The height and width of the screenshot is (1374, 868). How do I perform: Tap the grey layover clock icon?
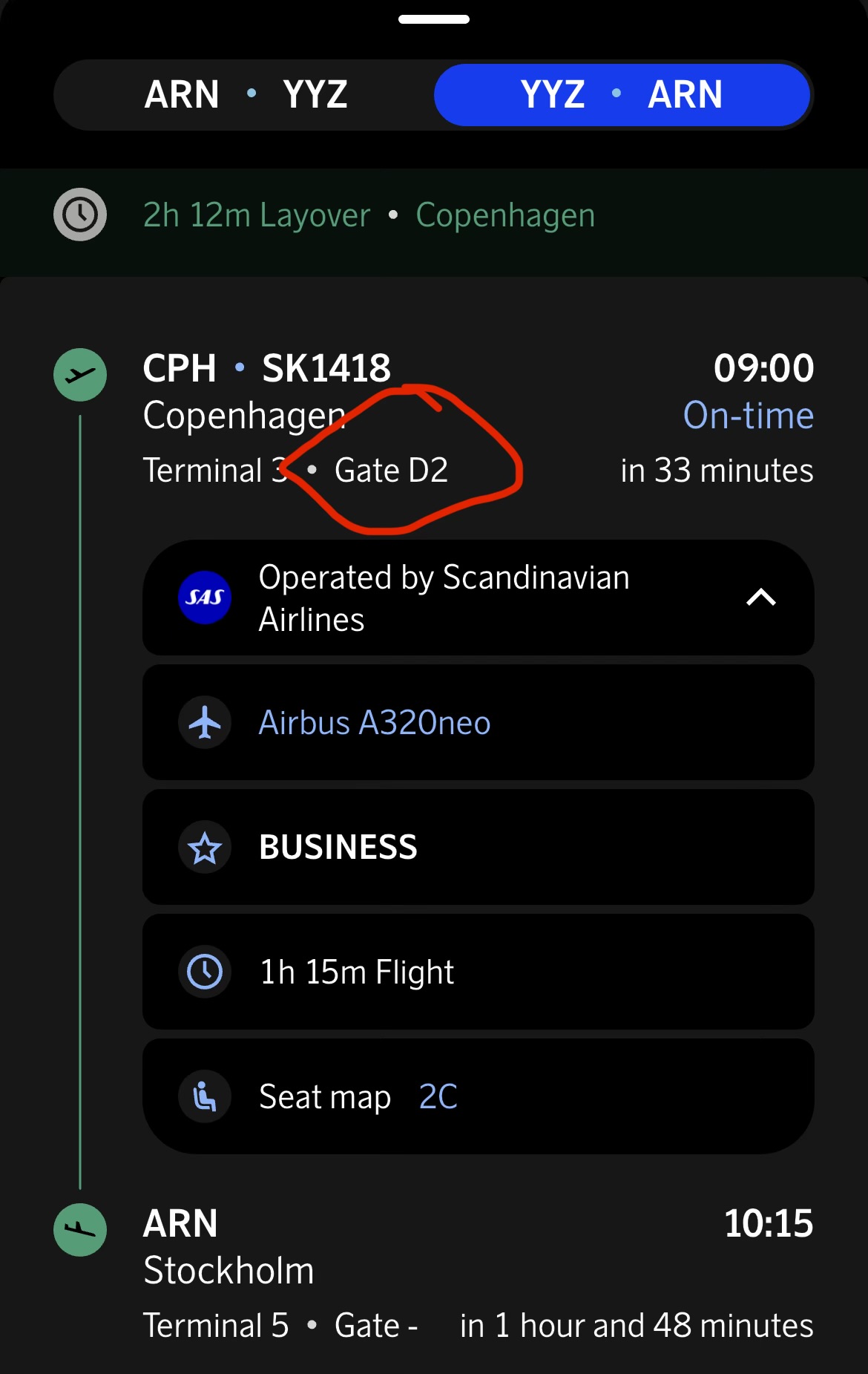click(x=80, y=215)
